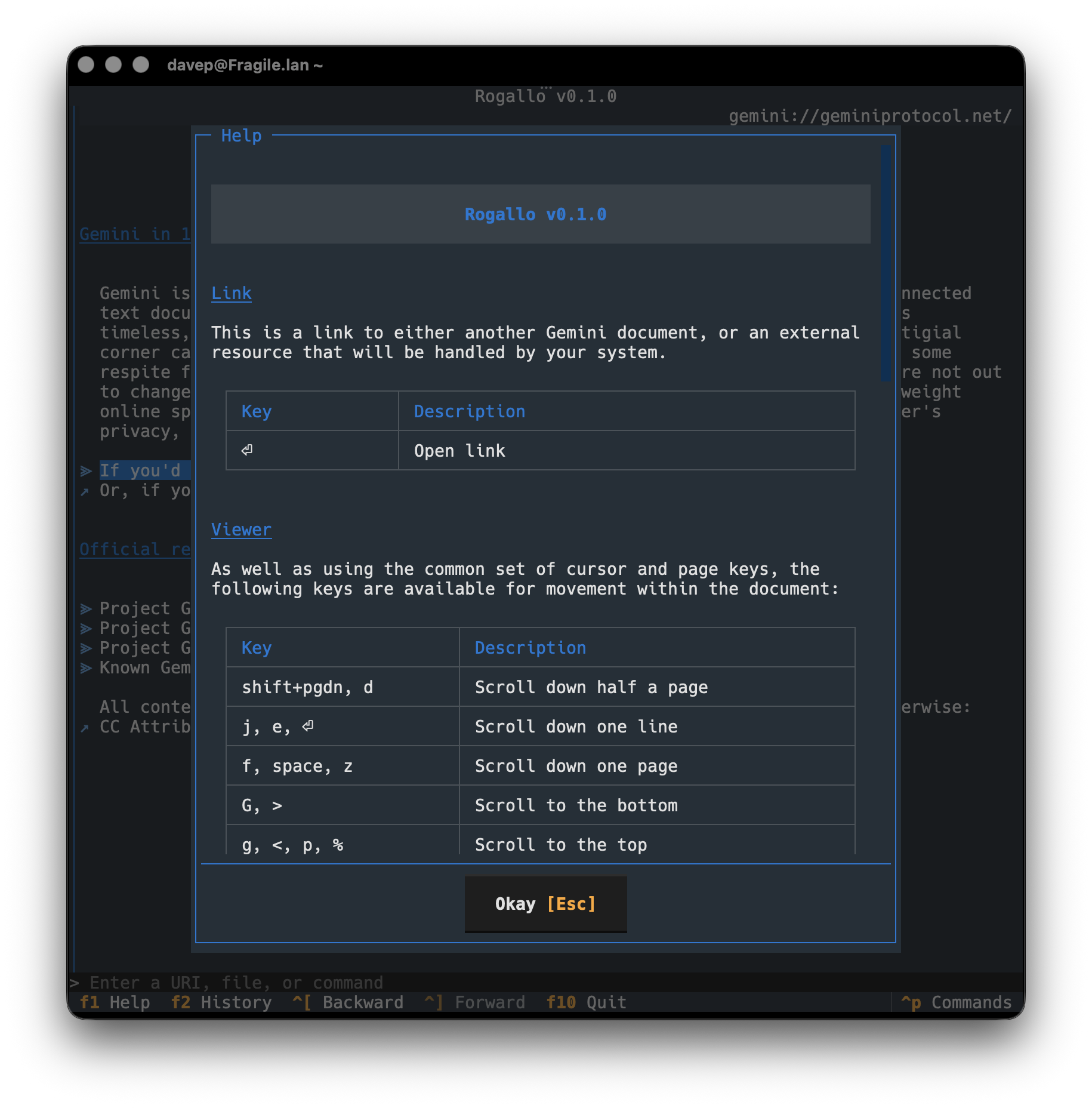Viewport: 1092px width, 1108px height.
Task: Click 'Scroll down one line' cell
Action: pos(657,727)
